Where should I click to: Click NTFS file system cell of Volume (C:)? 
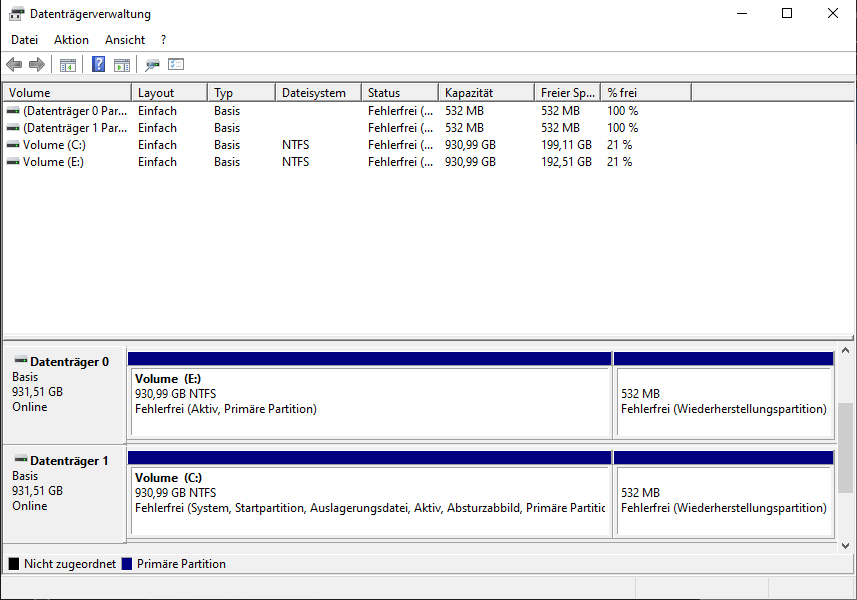296,145
